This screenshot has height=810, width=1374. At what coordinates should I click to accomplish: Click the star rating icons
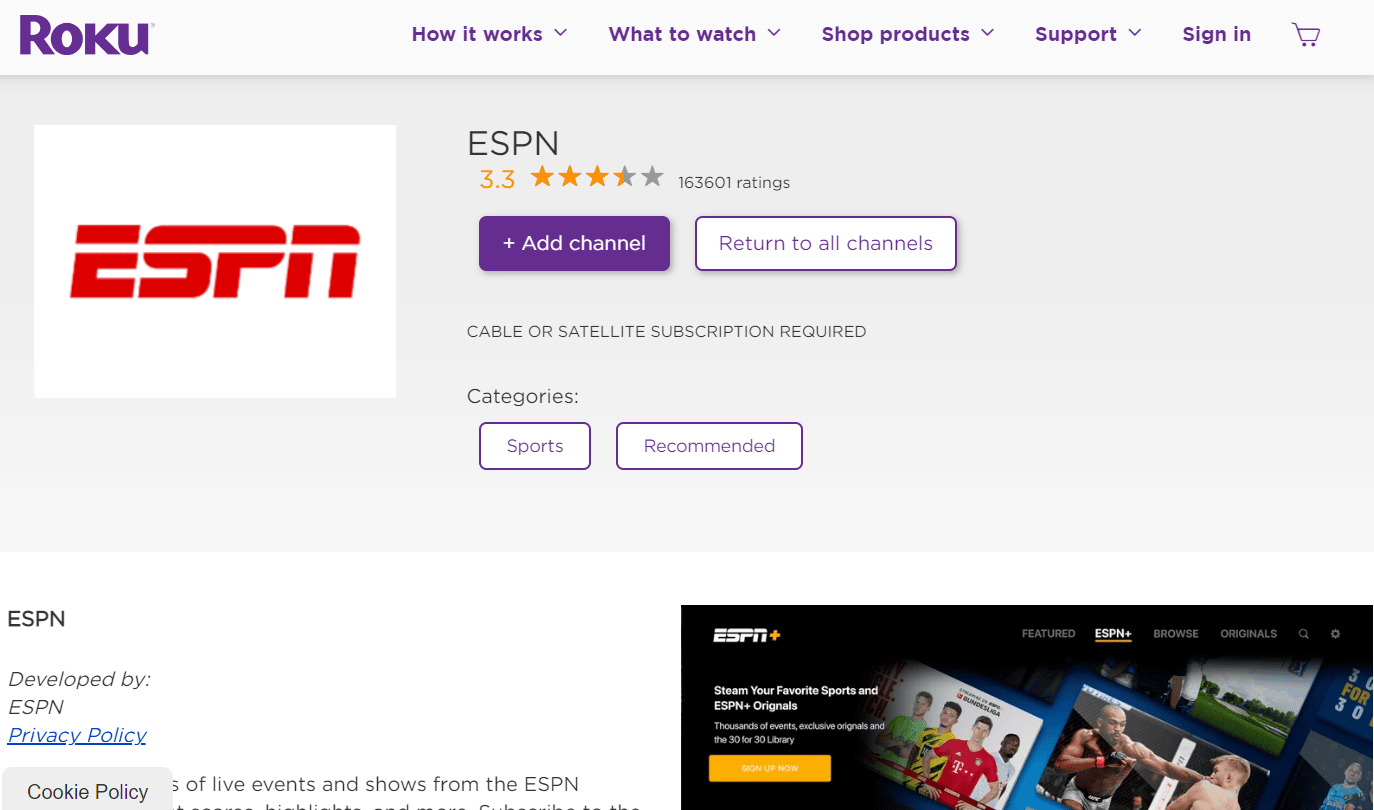click(597, 178)
